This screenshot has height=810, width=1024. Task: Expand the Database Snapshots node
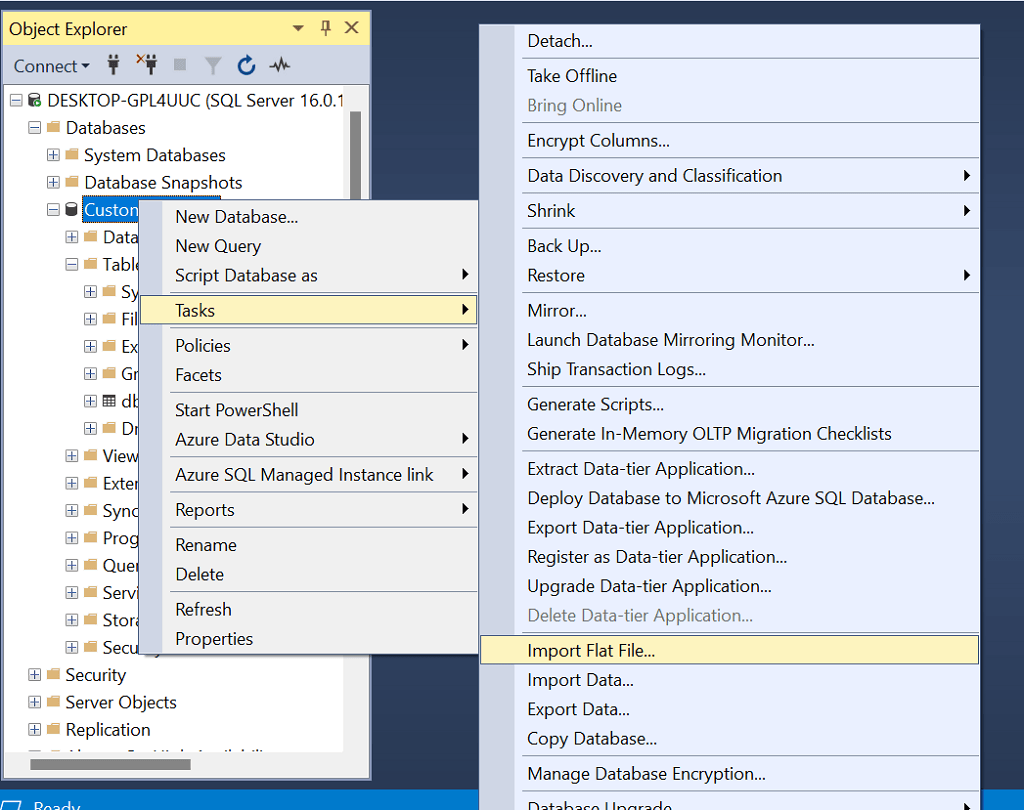(x=53, y=182)
